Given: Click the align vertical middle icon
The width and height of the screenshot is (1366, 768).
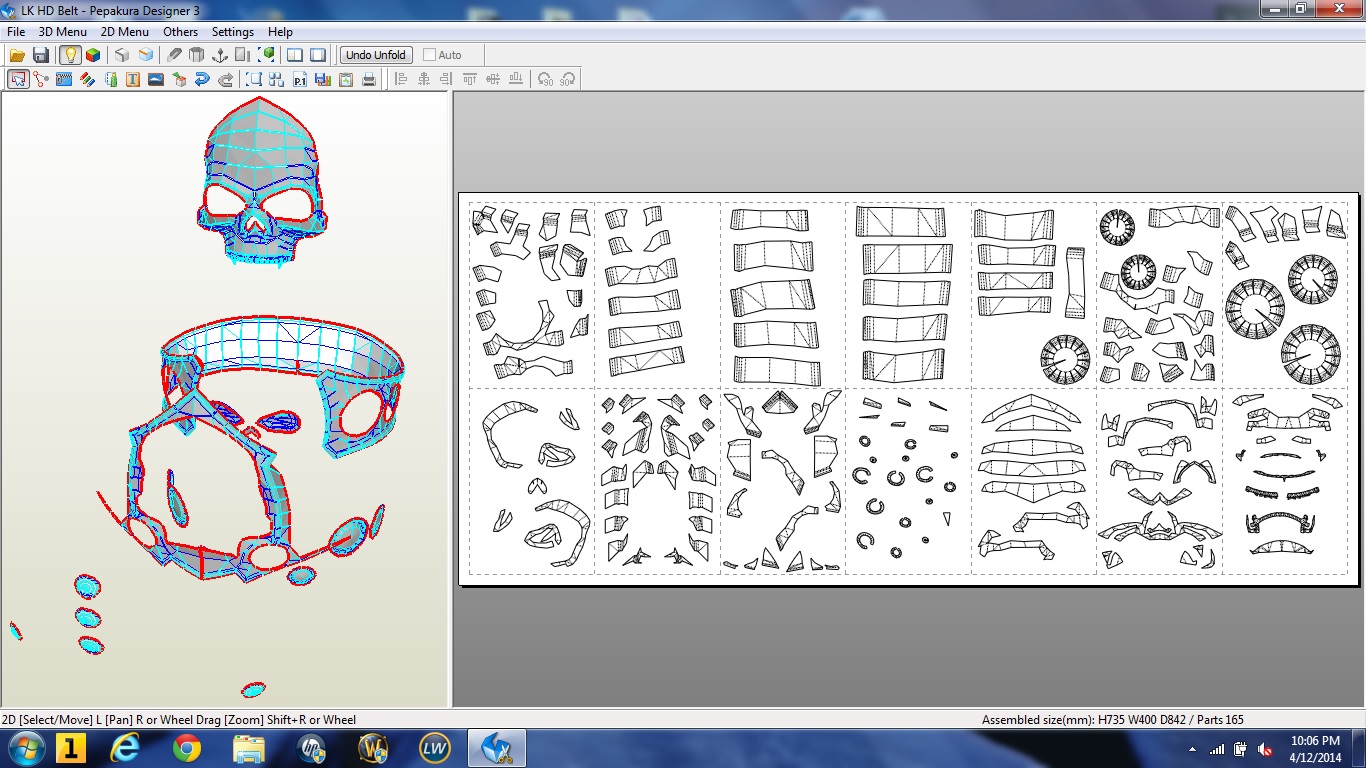Looking at the screenshot, I should 493,79.
